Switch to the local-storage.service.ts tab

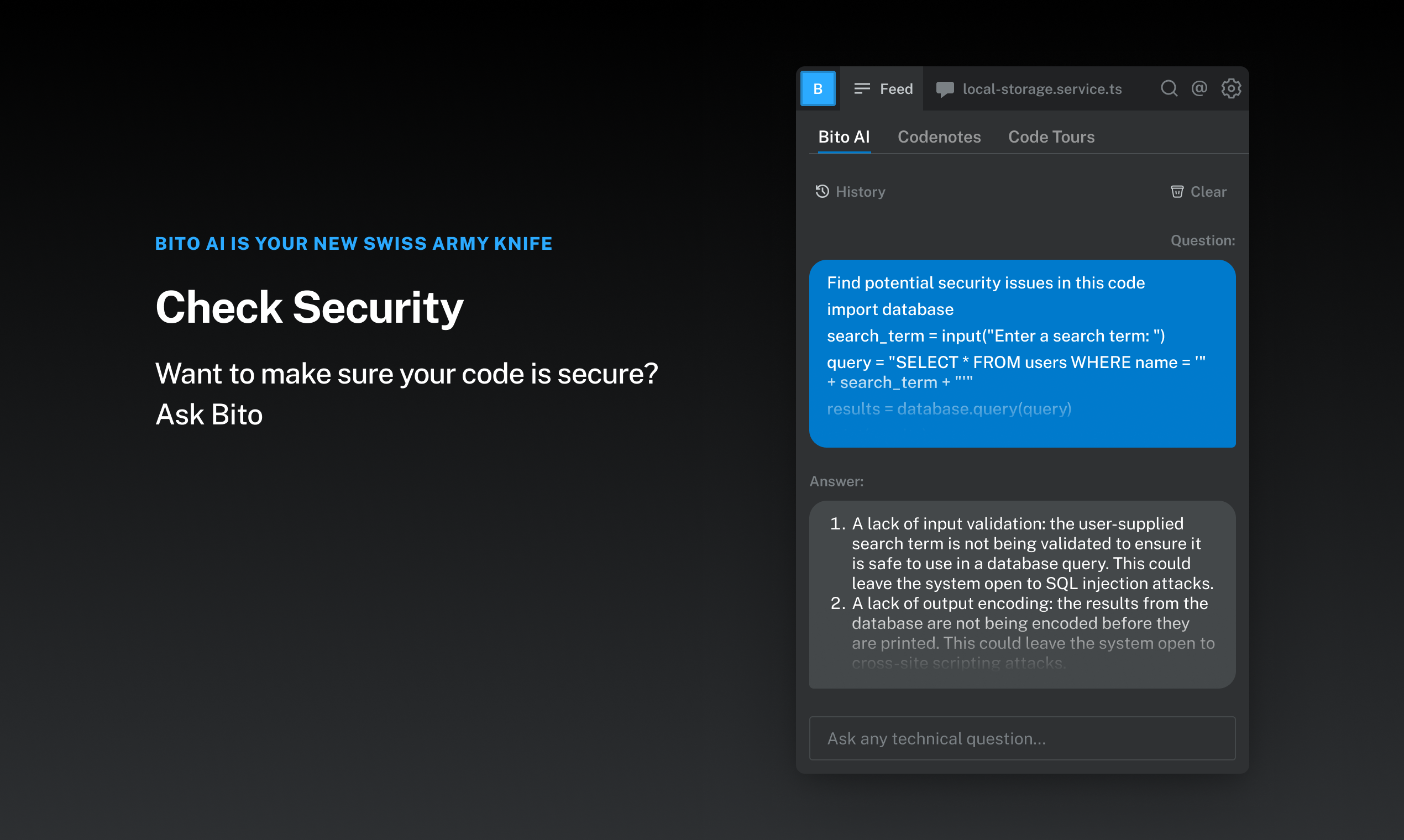click(x=1029, y=88)
